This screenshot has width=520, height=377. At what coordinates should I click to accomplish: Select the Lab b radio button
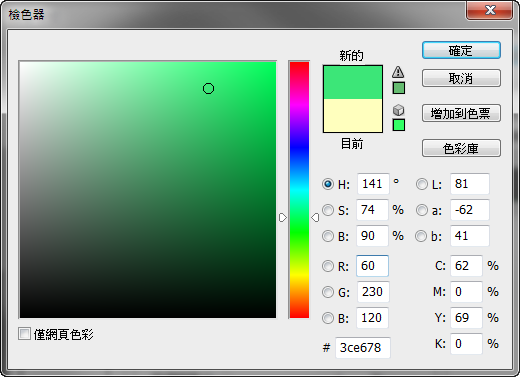click(422, 236)
